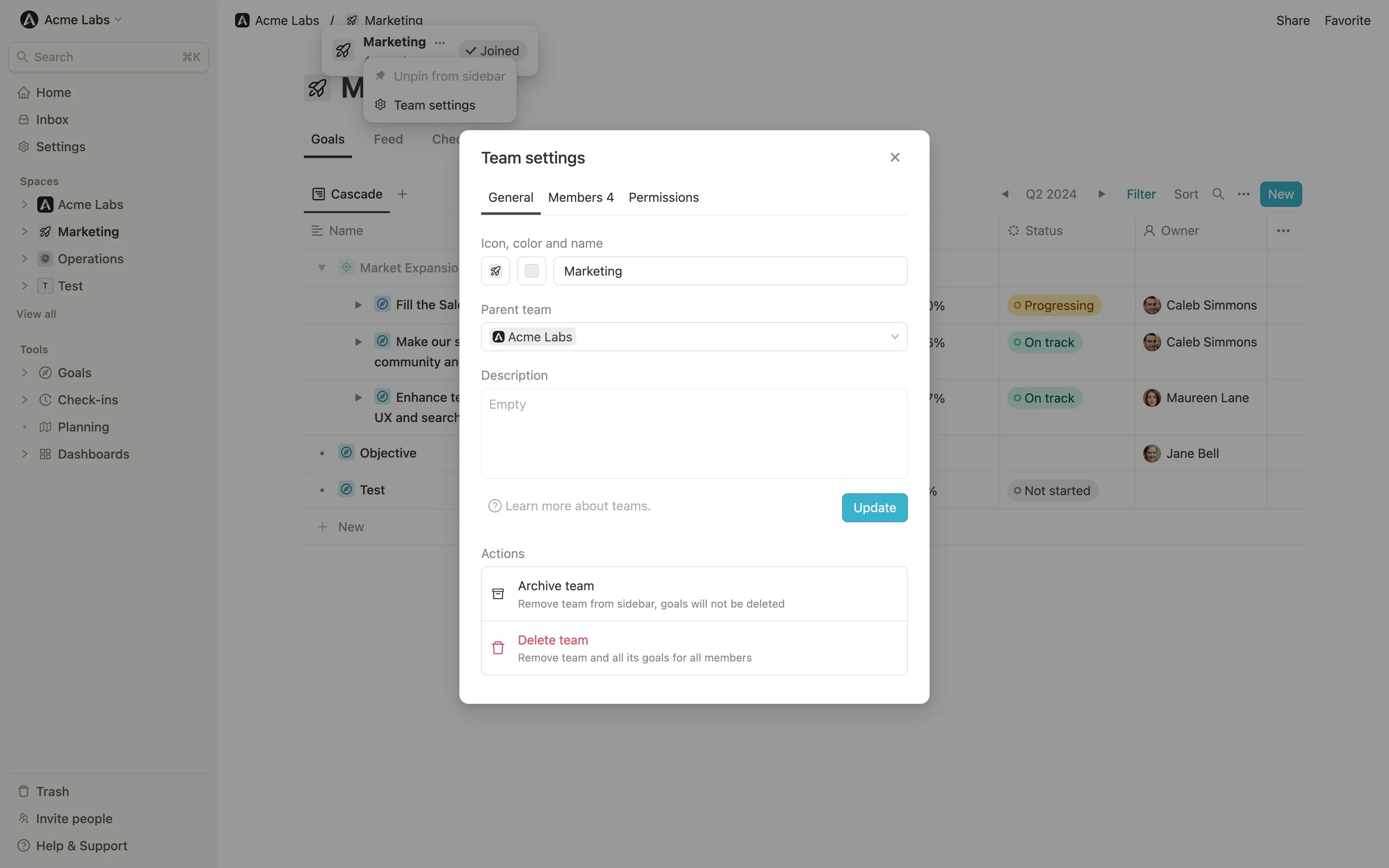The width and height of the screenshot is (1389, 868).
Task: Expand the Goals tool in sidebar
Action: coord(24,373)
